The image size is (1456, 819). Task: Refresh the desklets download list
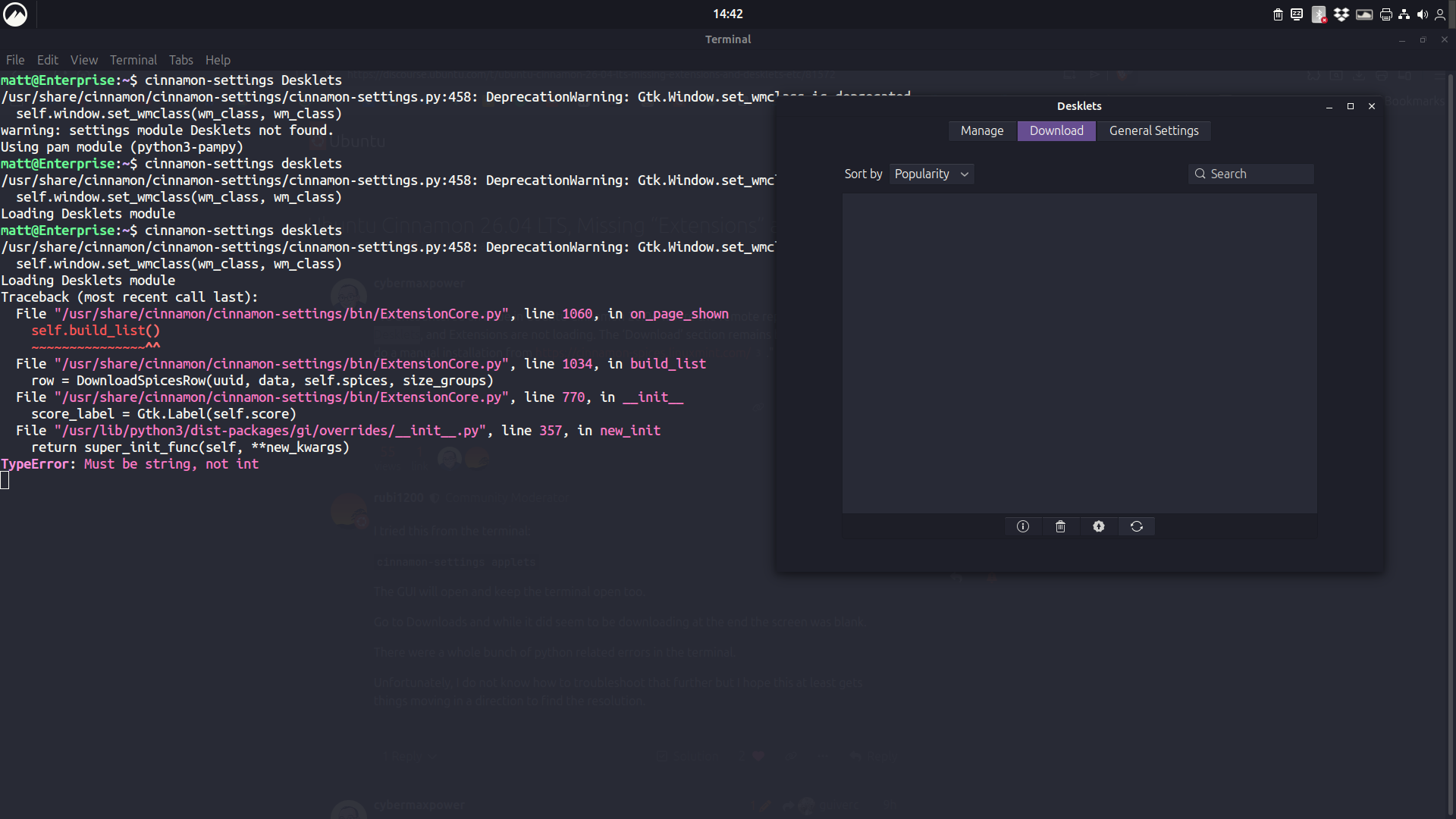[x=1137, y=526]
